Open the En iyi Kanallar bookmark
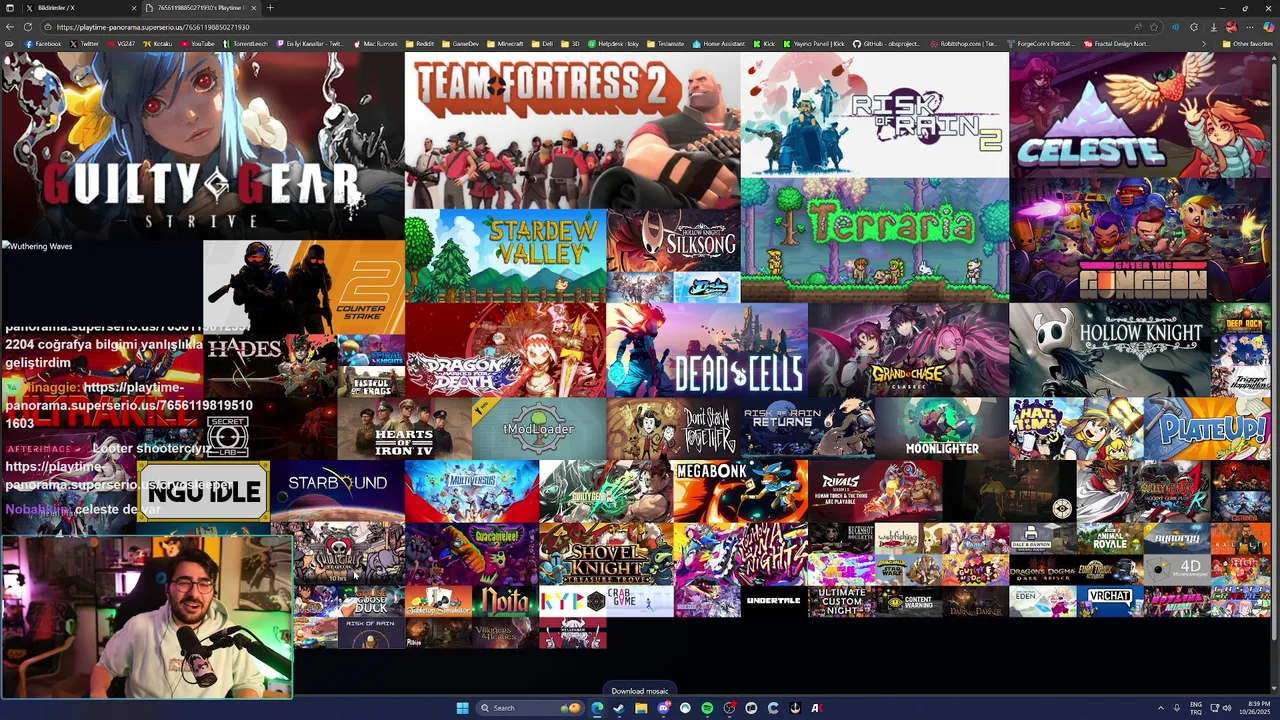Screen dimensions: 1280x720 point(311,44)
